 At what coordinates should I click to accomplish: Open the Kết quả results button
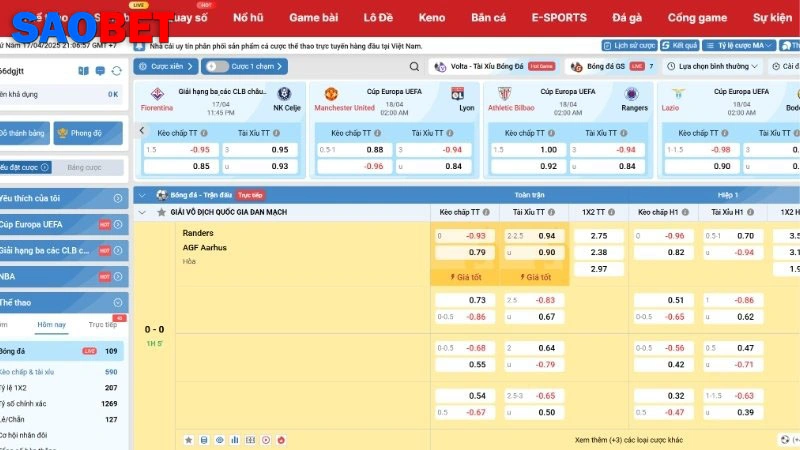click(x=680, y=45)
